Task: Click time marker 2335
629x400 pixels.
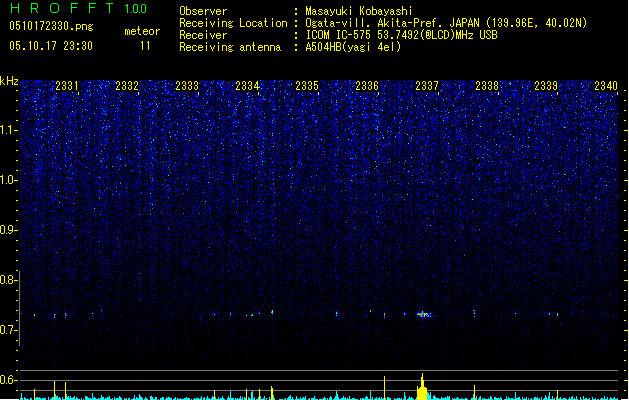Action: tap(307, 86)
